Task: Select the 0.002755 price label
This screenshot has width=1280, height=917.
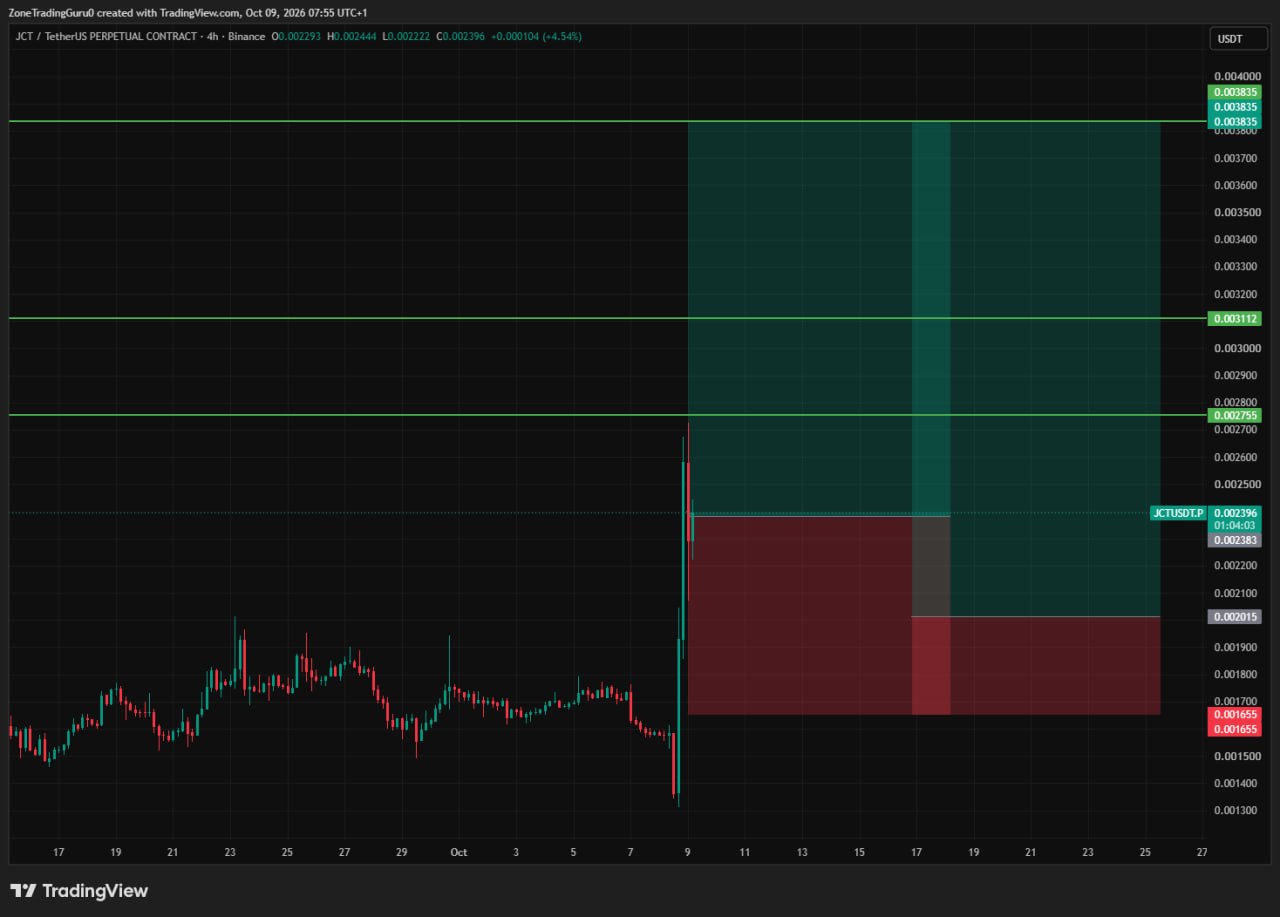Action: tap(1235, 415)
